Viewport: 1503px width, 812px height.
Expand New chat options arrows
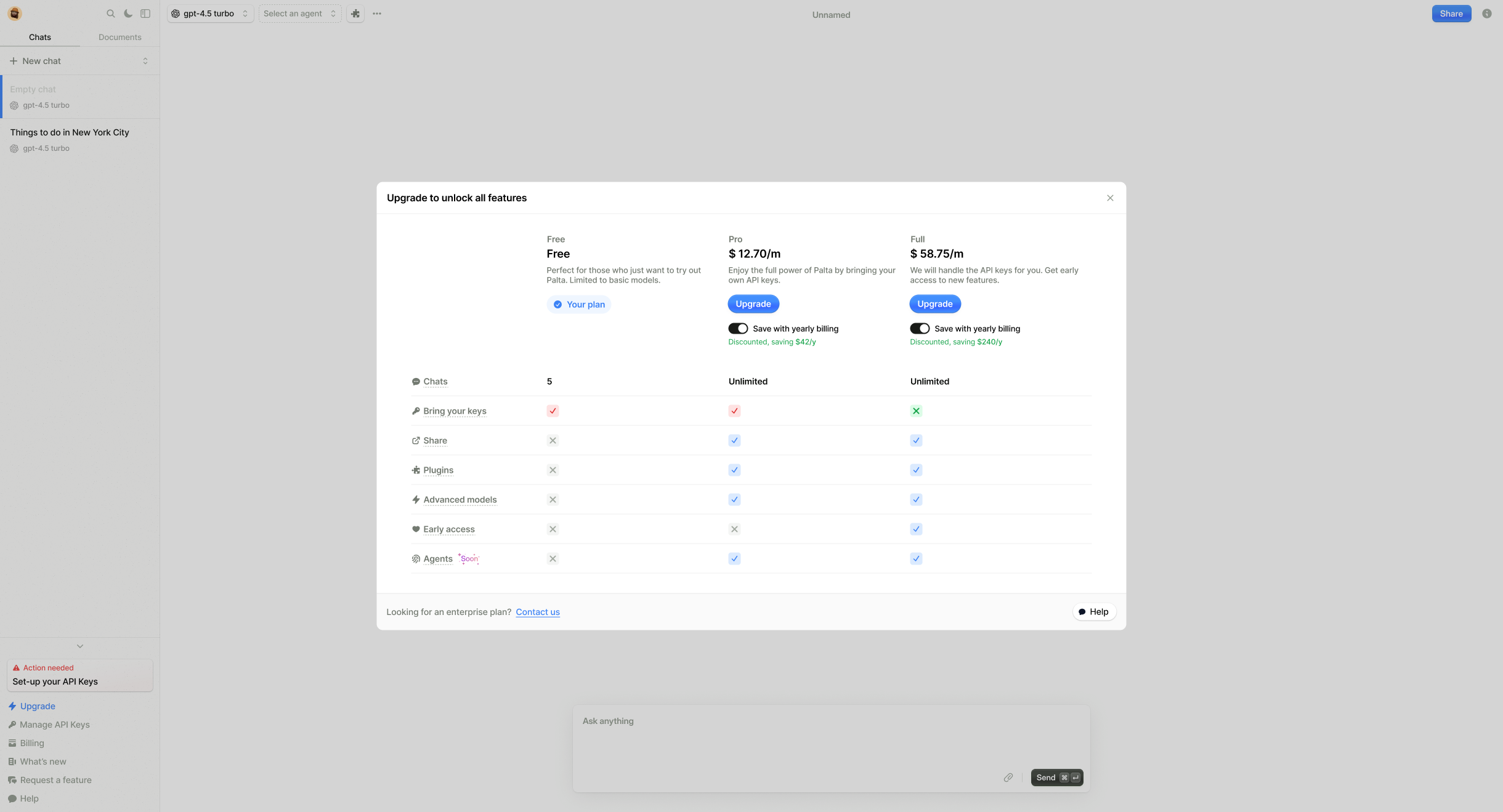145,61
